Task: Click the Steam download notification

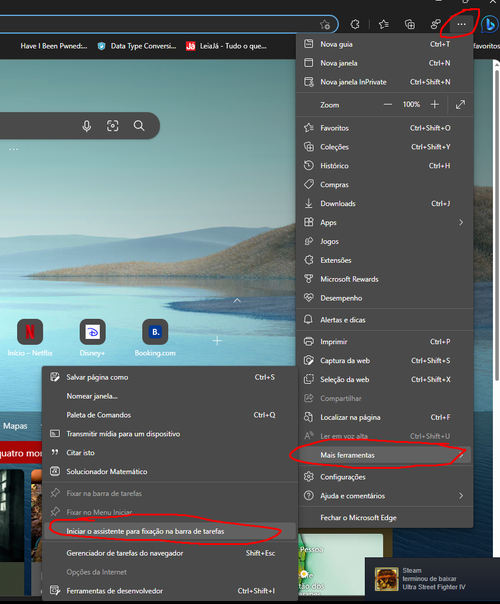Action: tap(432, 579)
